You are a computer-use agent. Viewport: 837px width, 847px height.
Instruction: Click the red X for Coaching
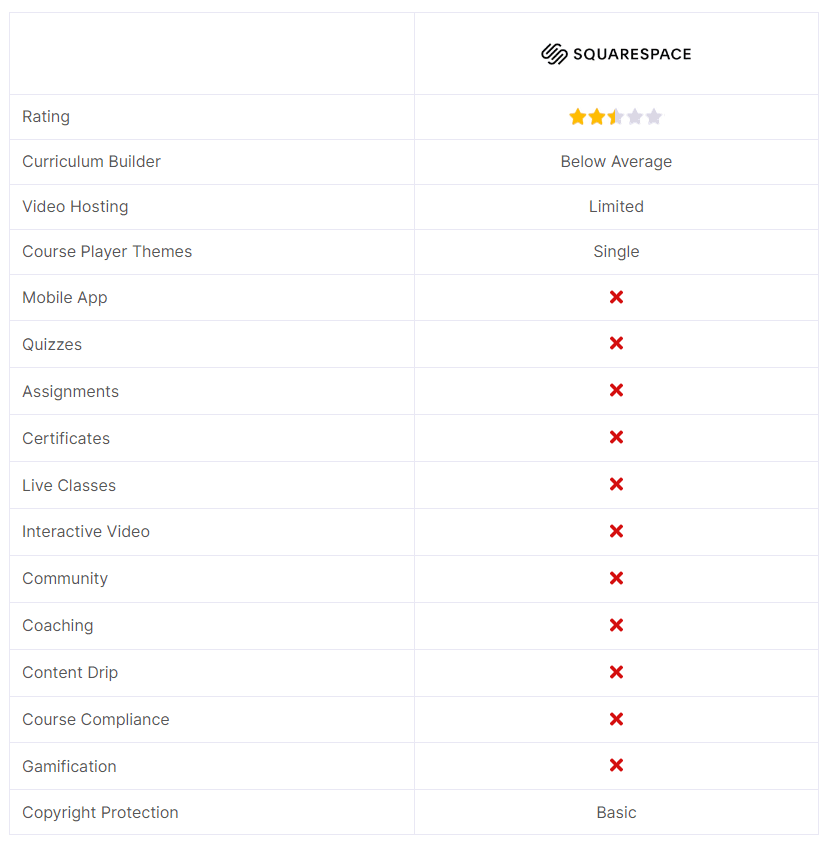click(x=616, y=625)
